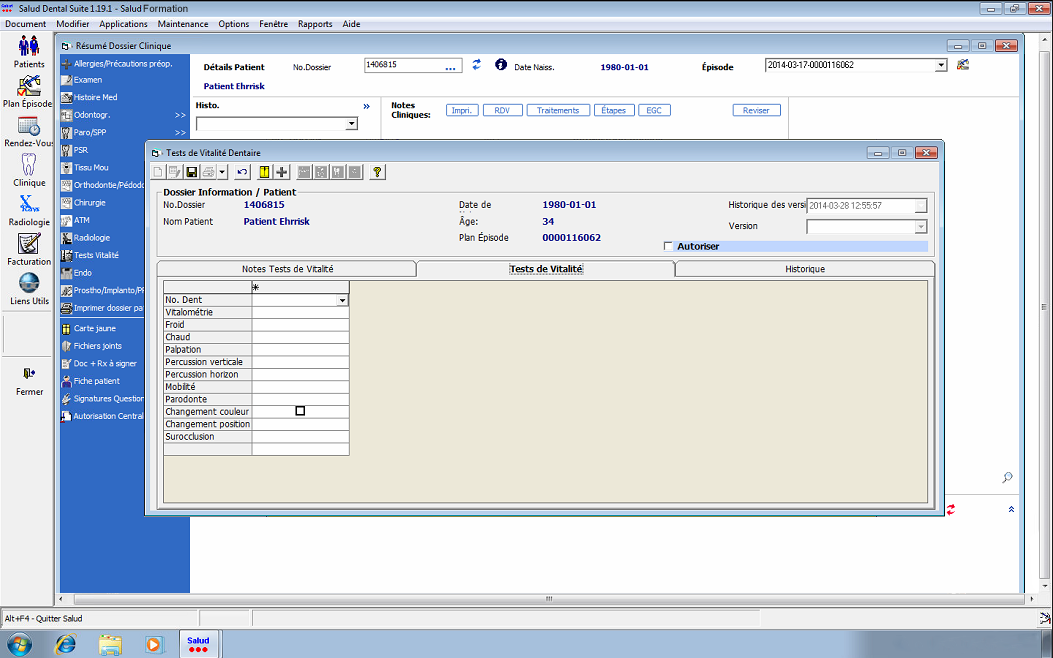This screenshot has height=658, width=1053.
Task: Click the save diskette toolbar icon
Action: point(192,172)
